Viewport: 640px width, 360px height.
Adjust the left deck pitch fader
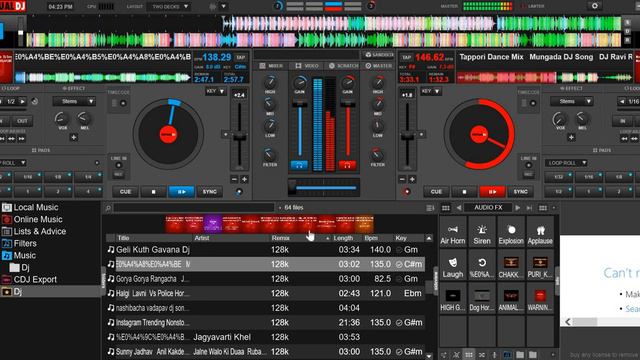click(x=239, y=136)
